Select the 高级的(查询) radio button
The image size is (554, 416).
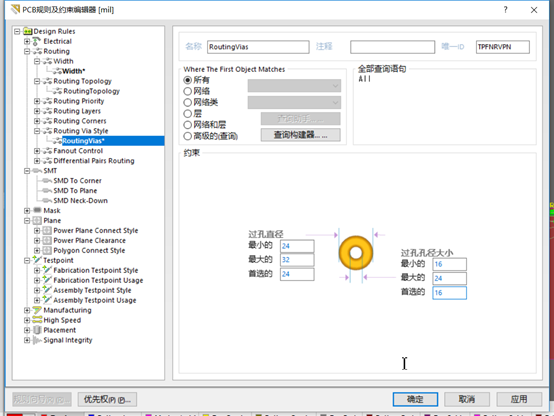(x=188, y=136)
